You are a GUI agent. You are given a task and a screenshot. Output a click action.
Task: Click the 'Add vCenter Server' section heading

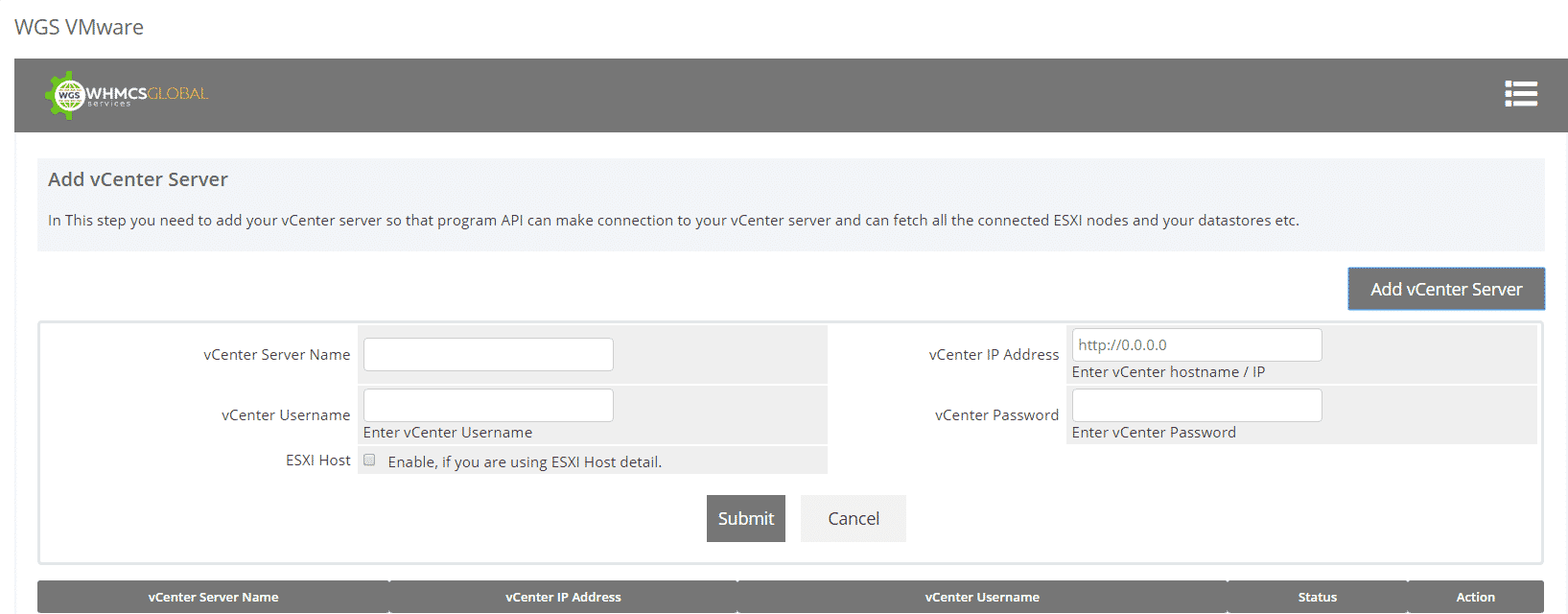tap(138, 179)
